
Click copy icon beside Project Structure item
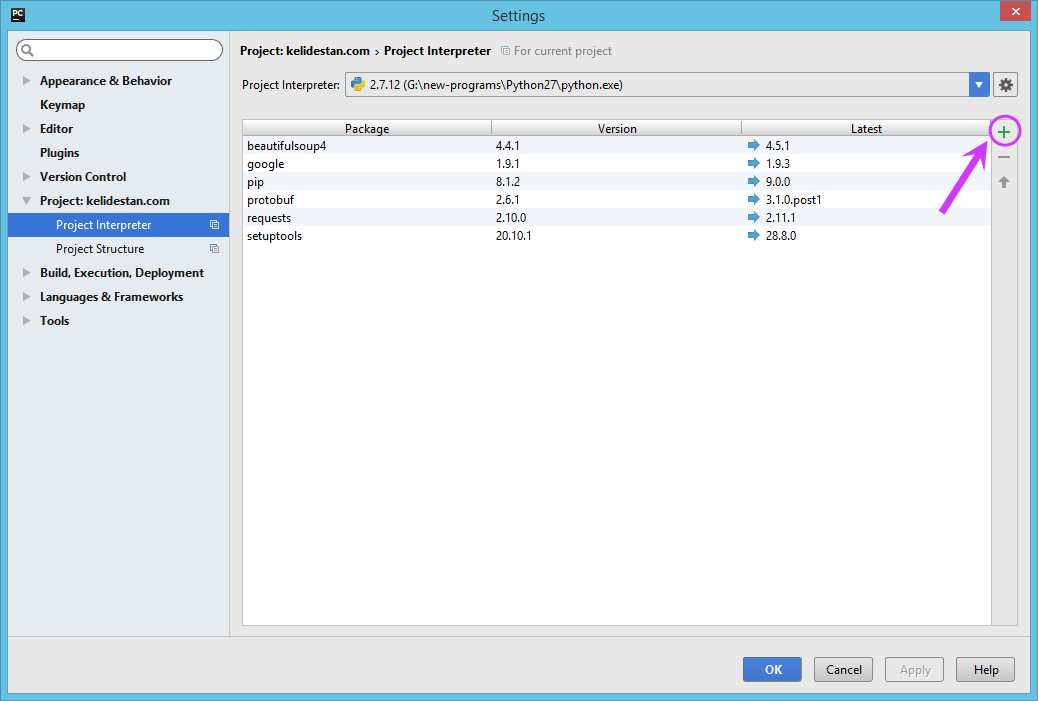(214, 249)
